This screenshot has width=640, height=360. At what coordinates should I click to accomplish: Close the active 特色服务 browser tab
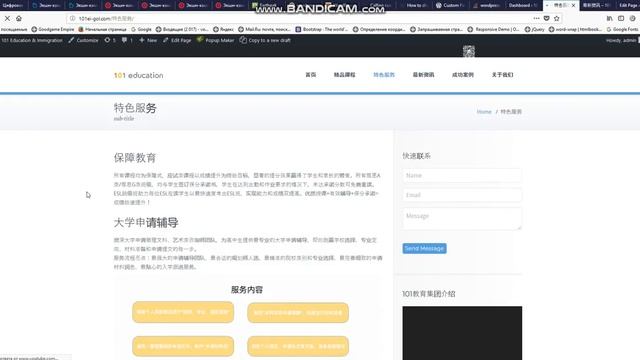573,5
